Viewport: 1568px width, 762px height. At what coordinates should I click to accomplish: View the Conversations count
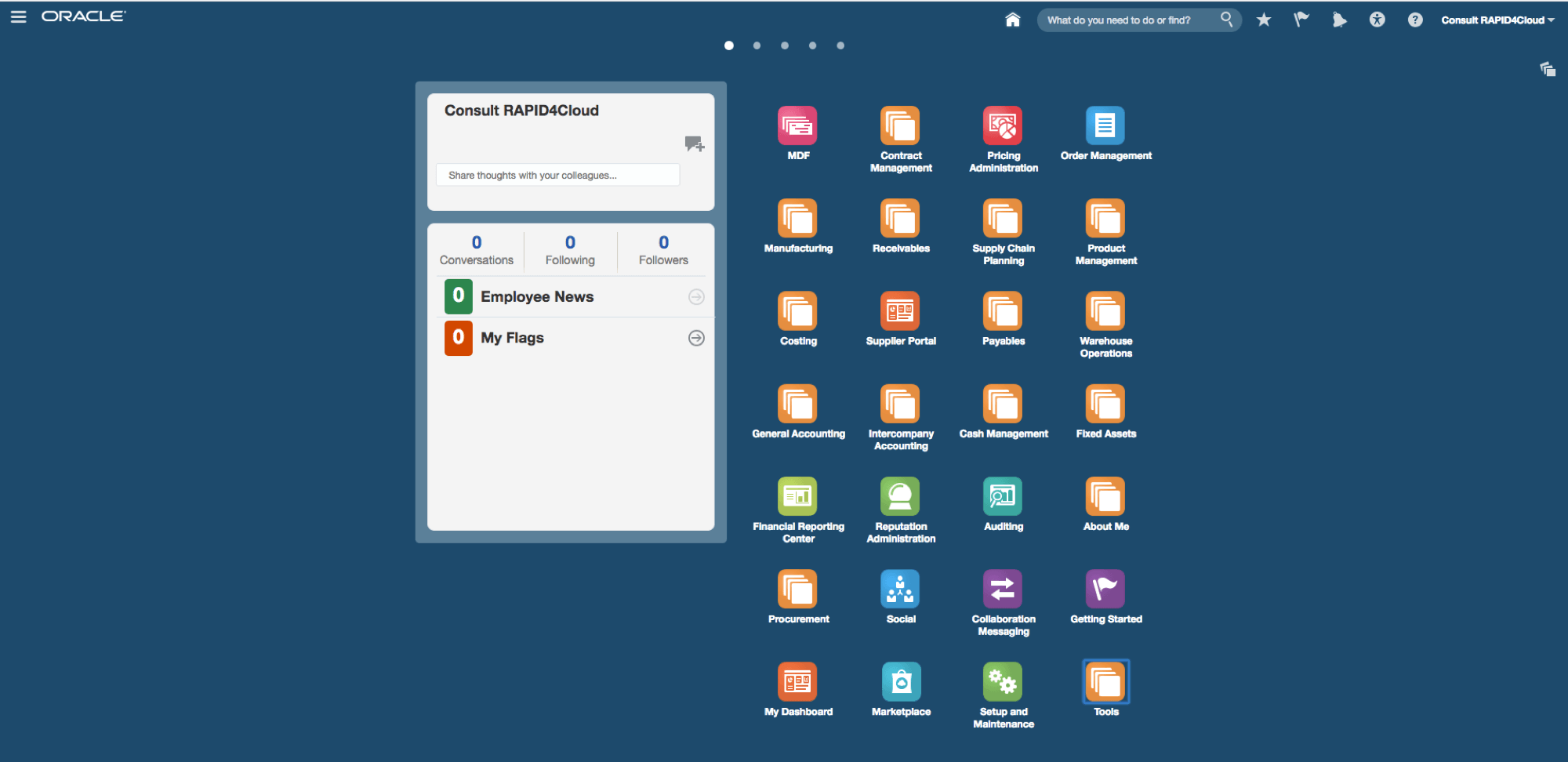pyautogui.click(x=476, y=251)
